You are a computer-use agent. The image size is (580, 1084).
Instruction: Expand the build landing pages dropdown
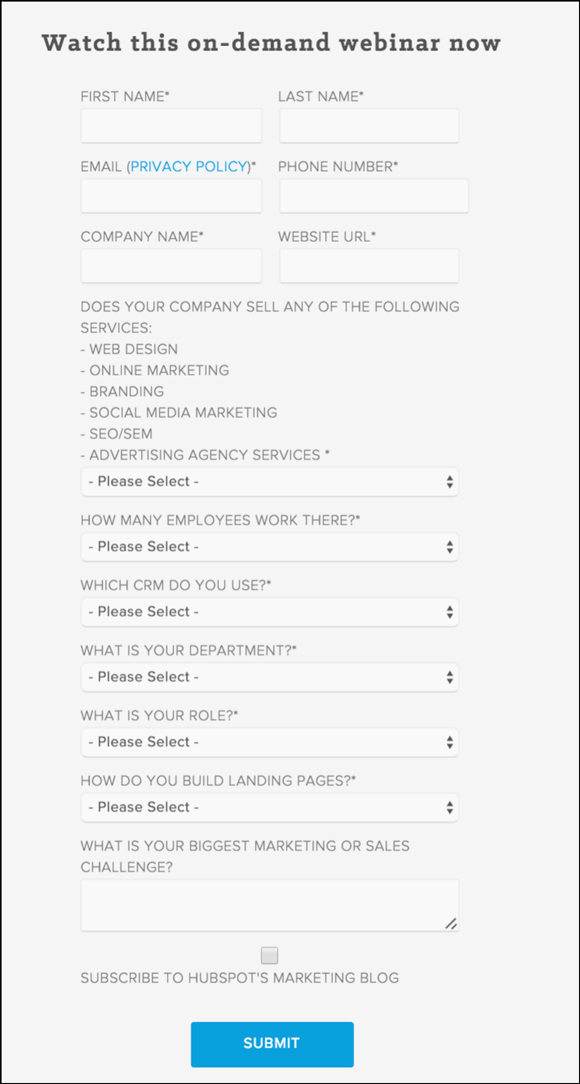tap(270, 807)
